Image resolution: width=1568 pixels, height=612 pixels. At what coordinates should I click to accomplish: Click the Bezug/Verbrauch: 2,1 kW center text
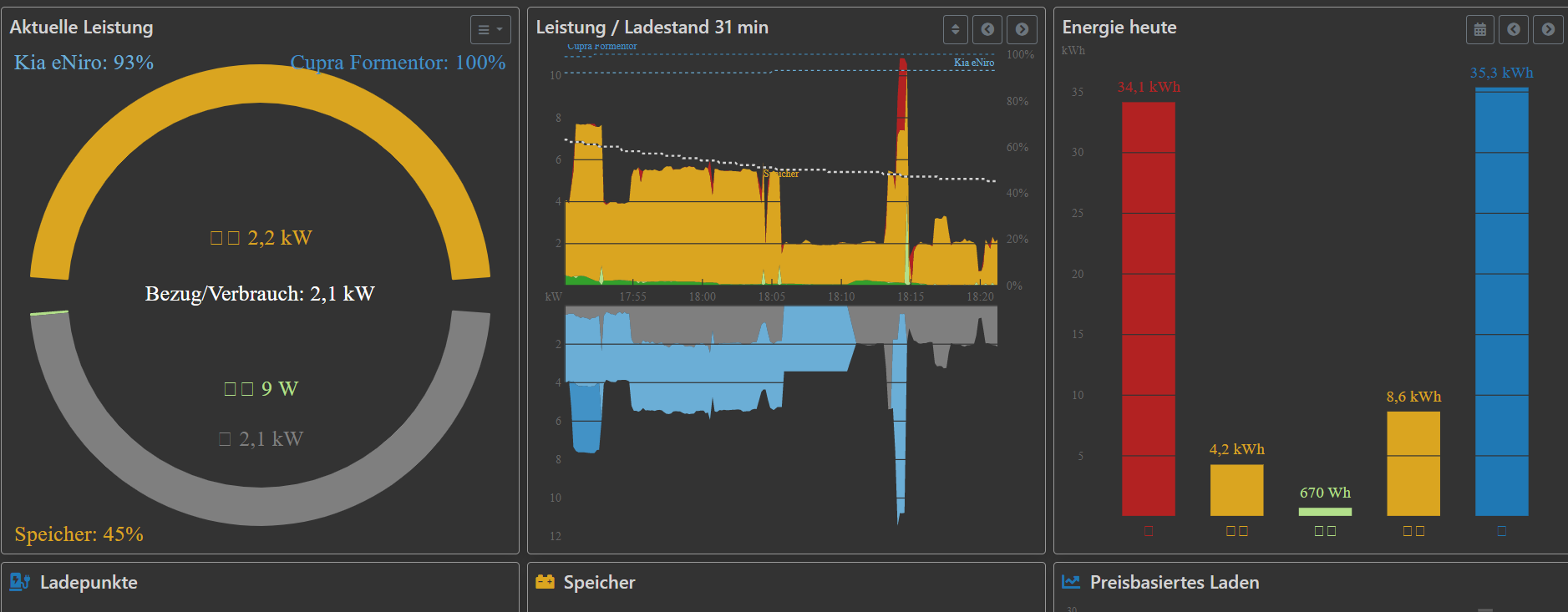260,294
